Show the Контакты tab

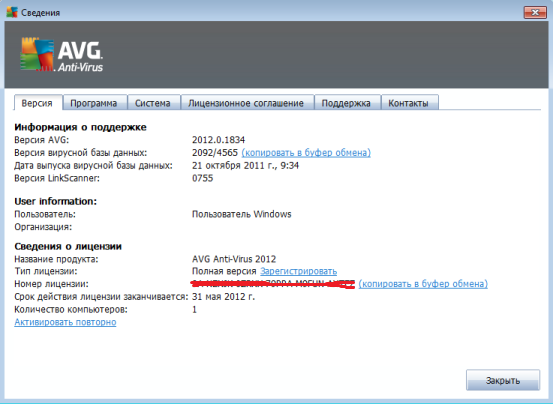pos(409,103)
